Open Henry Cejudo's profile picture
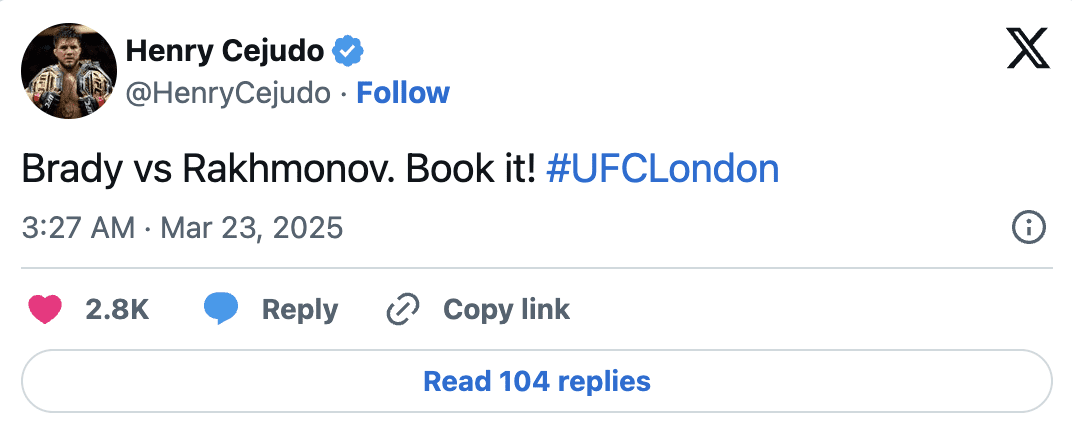 click(x=69, y=70)
